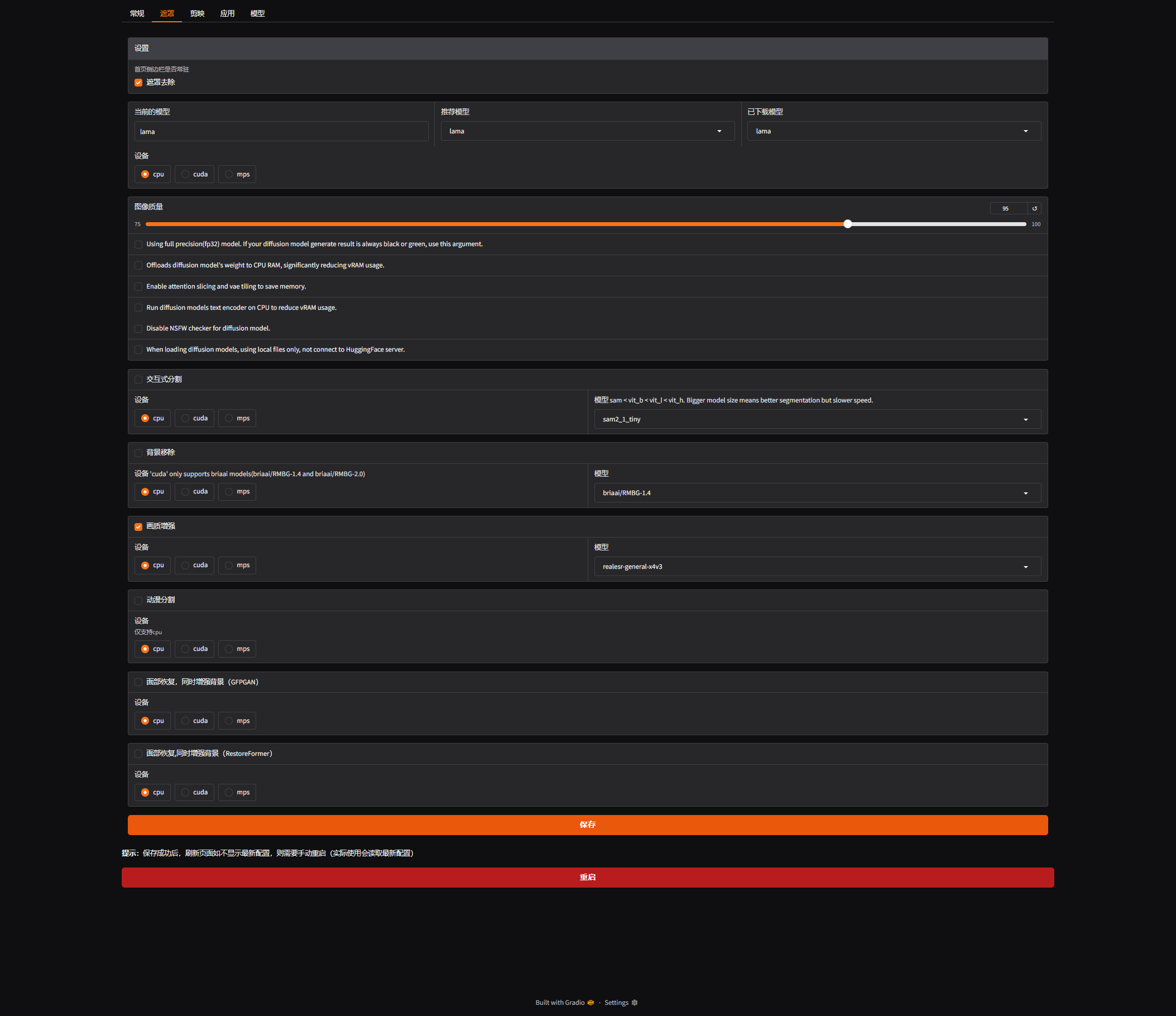The image size is (1176, 1016).
Task: Open the briaai/RMBG-1.4 model dropdown
Action: [x=817, y=493]
